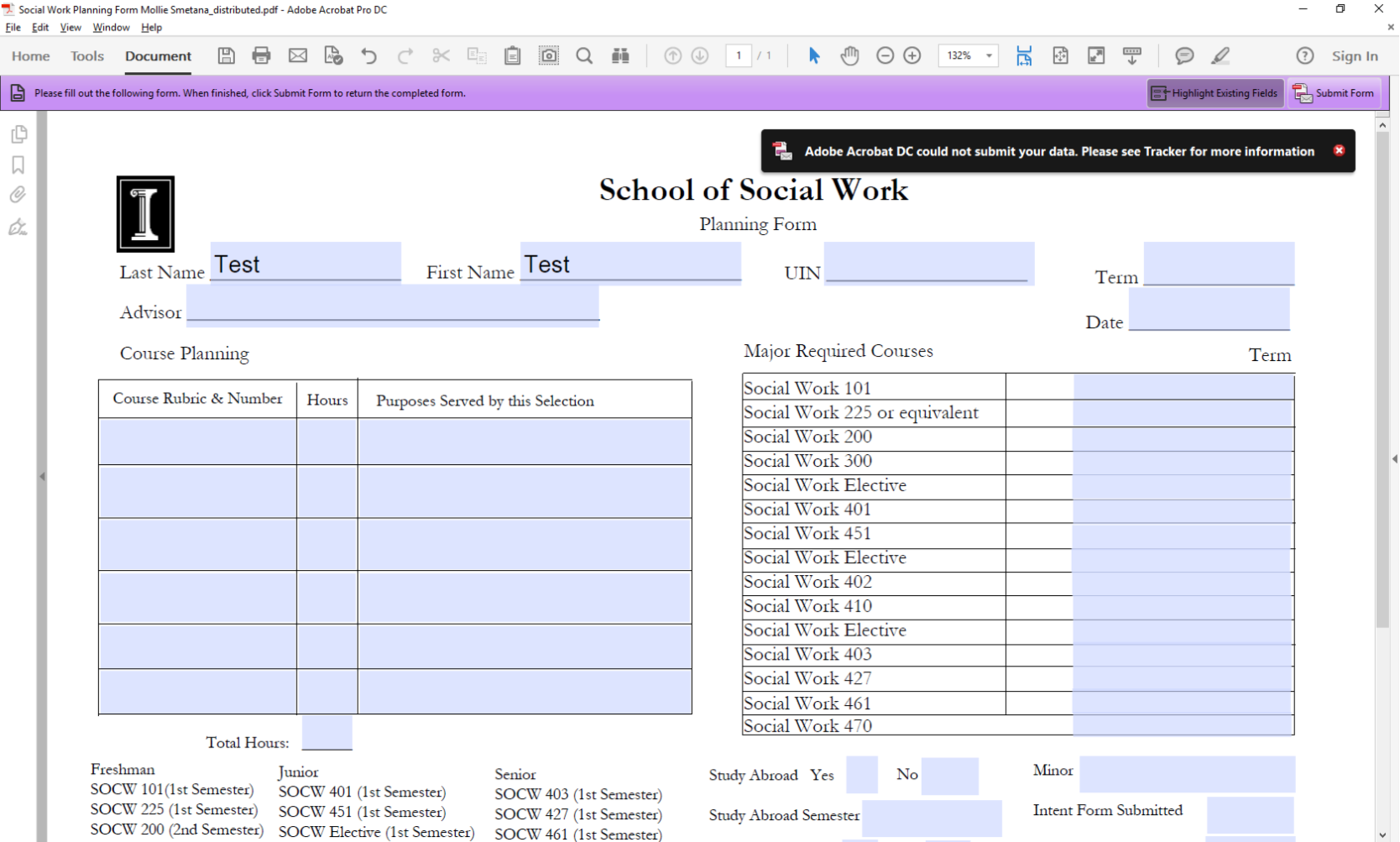Click the Fit width scrolling icon
1400x842 pixels.
coord(1024,56)
